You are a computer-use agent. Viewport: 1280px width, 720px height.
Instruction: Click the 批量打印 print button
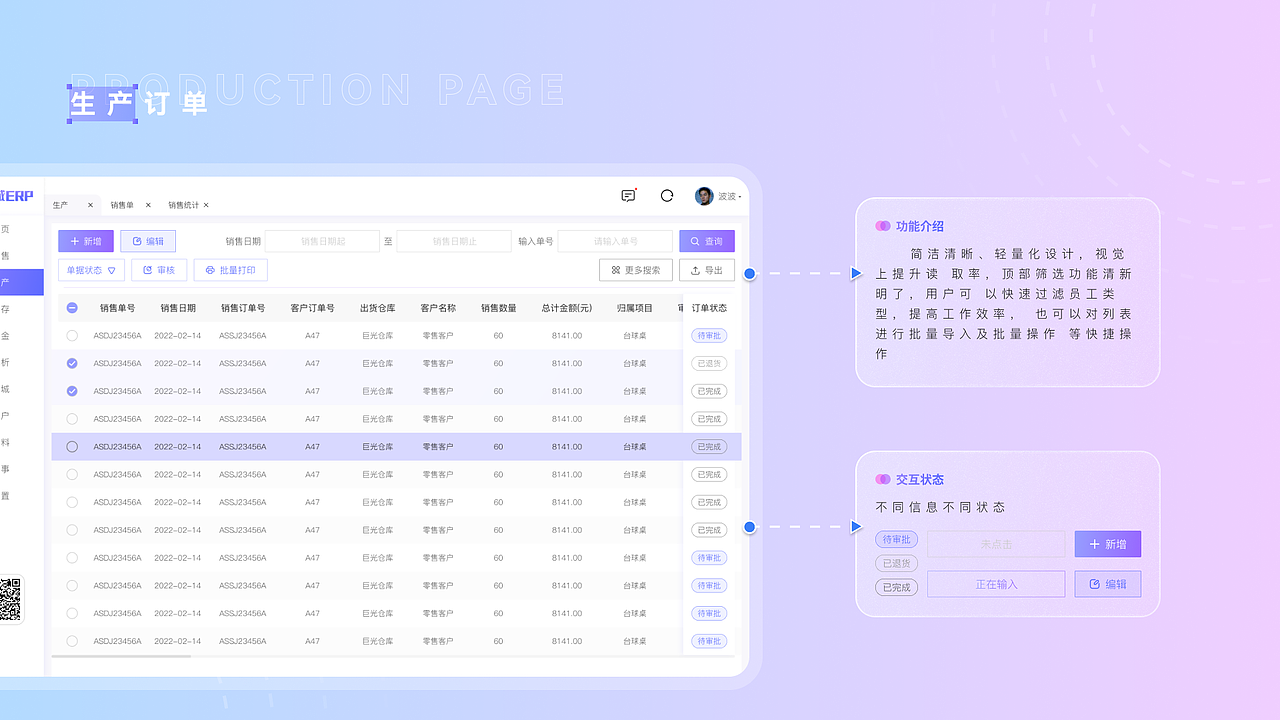point(230,270)
